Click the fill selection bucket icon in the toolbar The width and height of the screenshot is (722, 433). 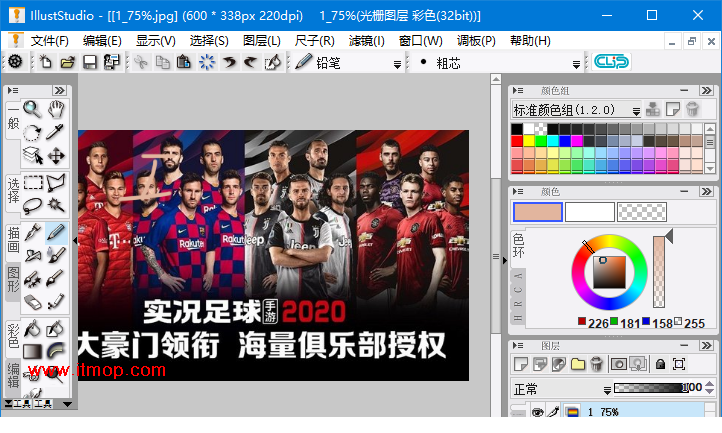pos(273,62)
